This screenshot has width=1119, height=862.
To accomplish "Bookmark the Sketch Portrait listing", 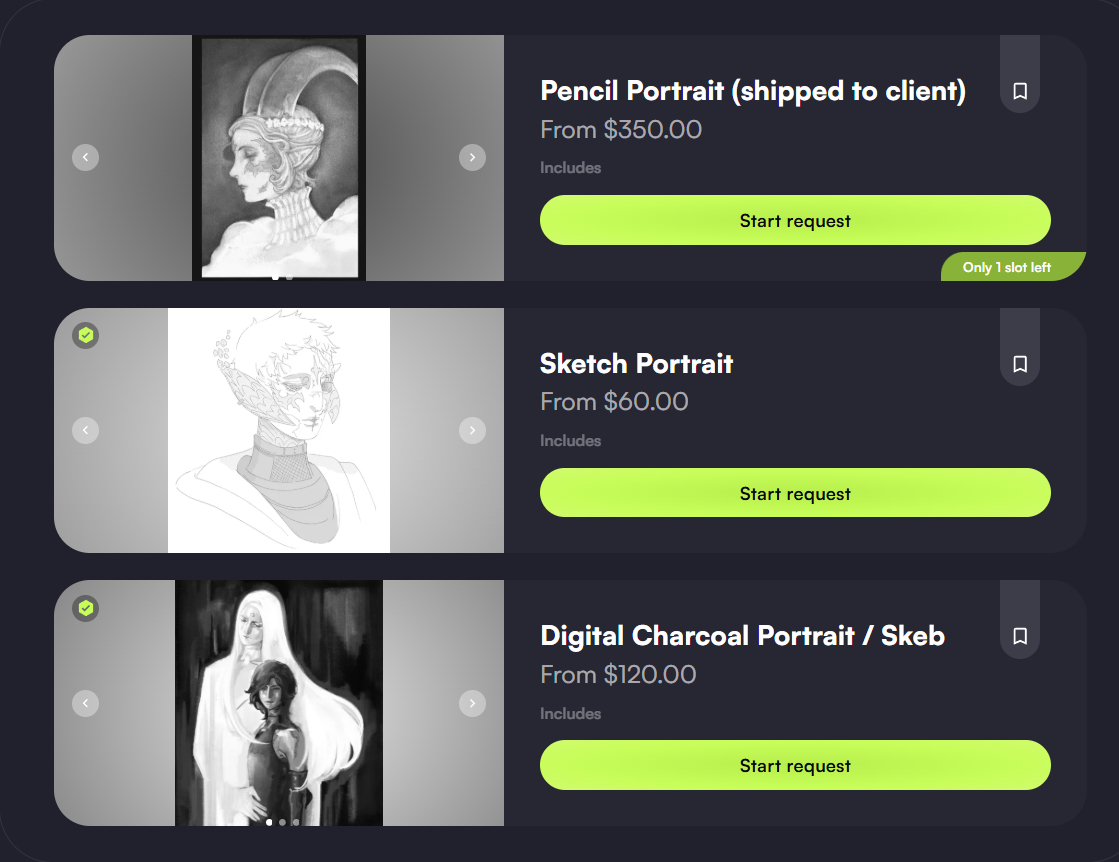I will click(x=1020, y=364).
